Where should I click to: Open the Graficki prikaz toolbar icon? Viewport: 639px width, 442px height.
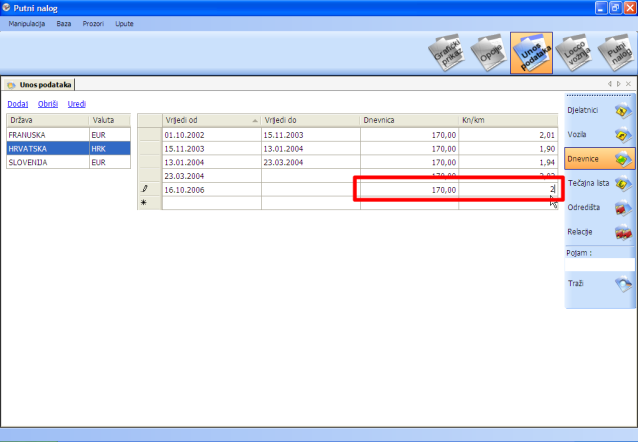coord(447,53)
